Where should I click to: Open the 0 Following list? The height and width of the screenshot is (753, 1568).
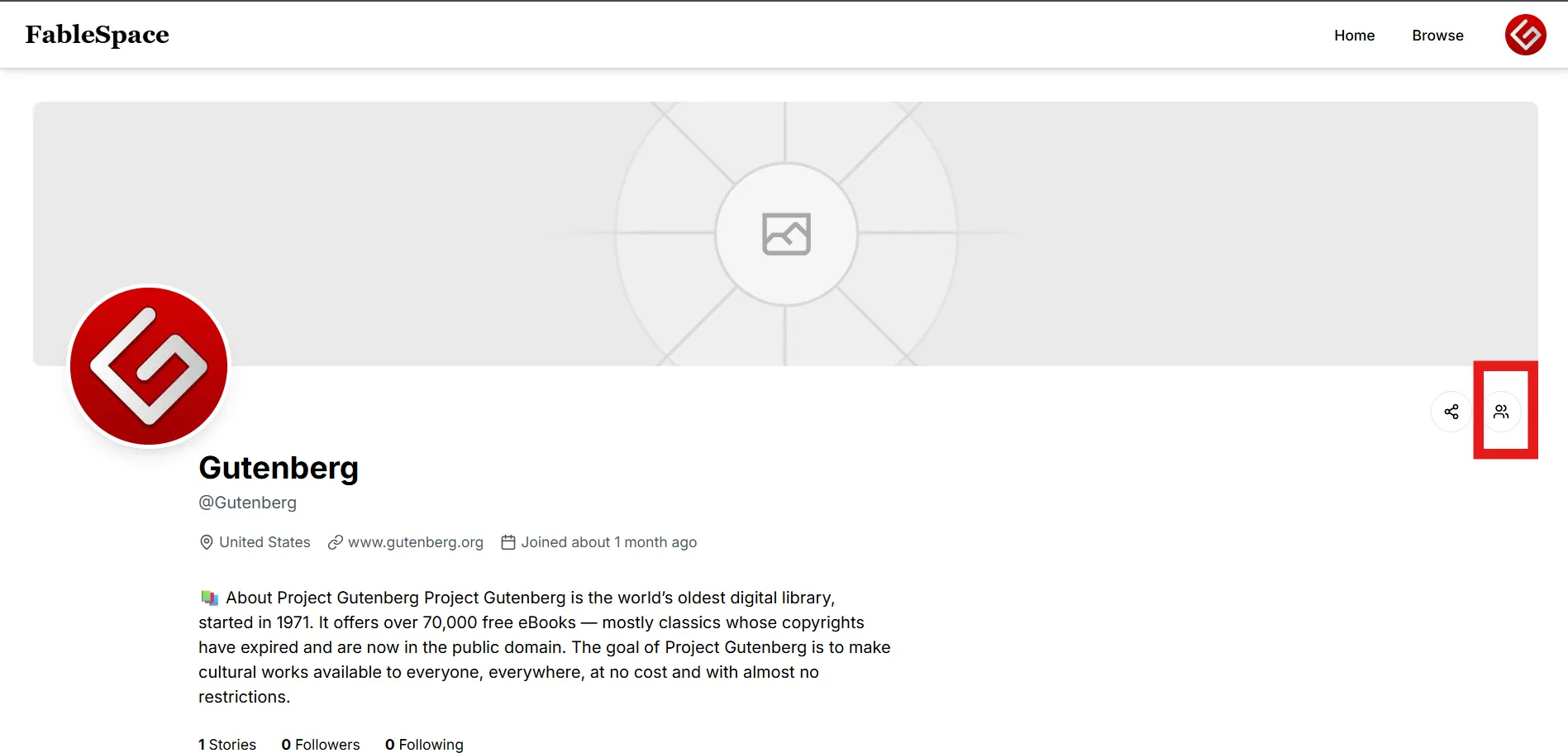point(424,744)
